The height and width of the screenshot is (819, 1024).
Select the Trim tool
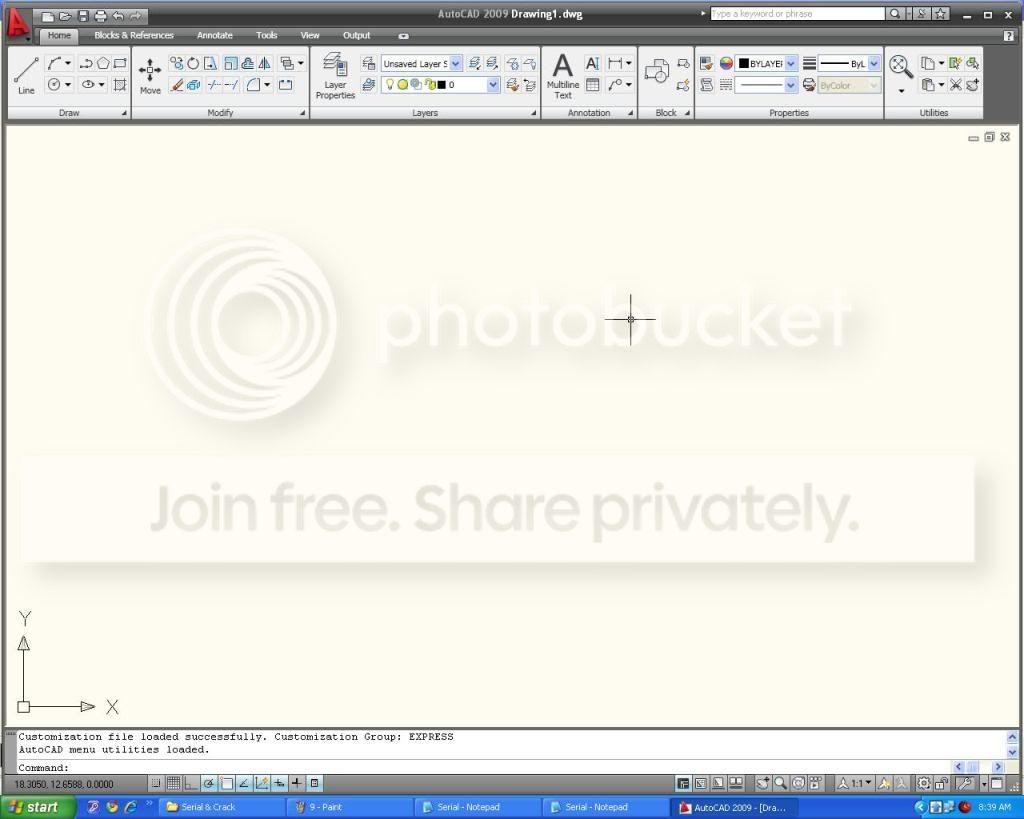pos(214,85)
